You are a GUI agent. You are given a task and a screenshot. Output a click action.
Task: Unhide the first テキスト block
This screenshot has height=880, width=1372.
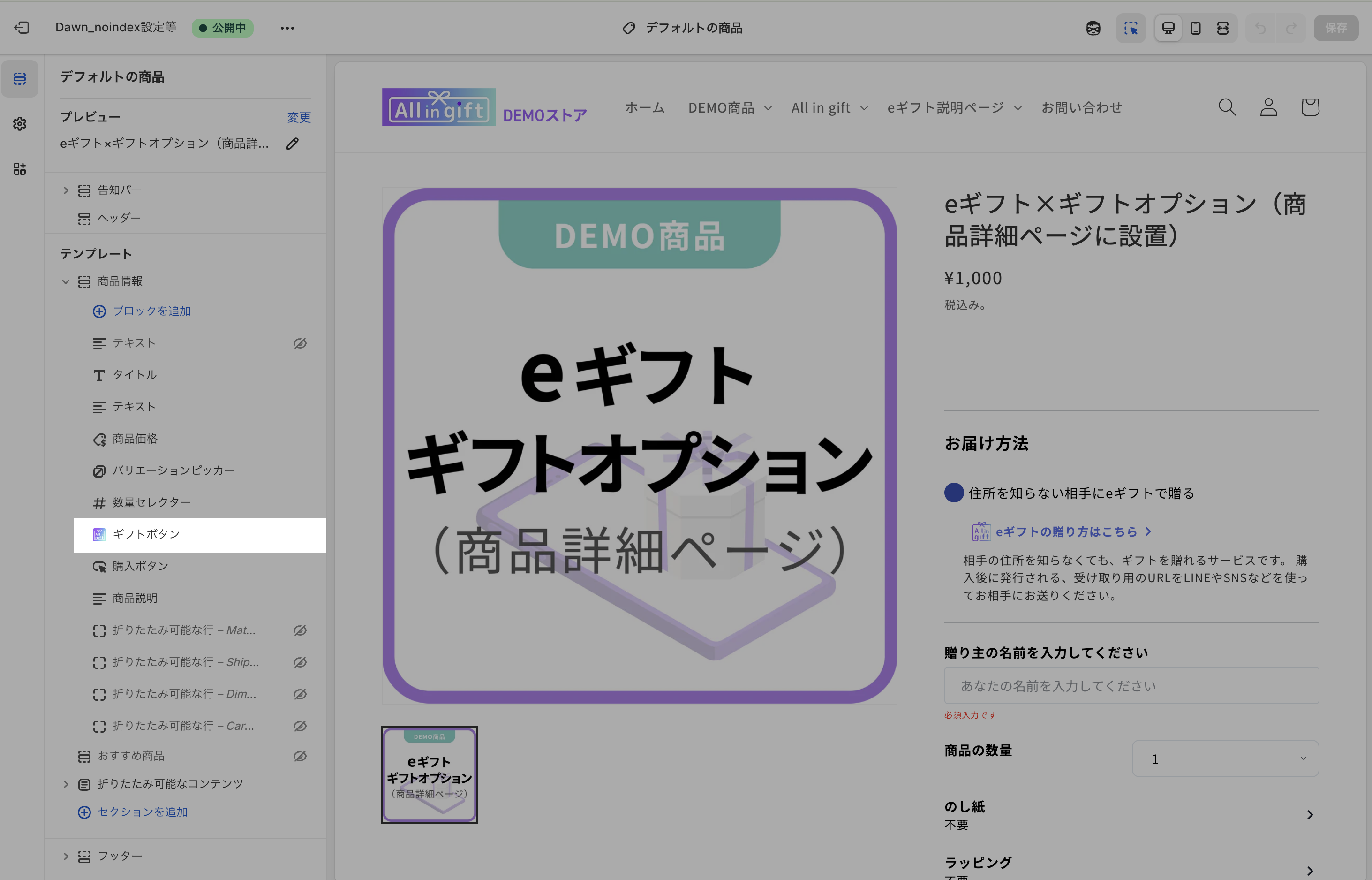pyautogui.click(x=300, y=343)
